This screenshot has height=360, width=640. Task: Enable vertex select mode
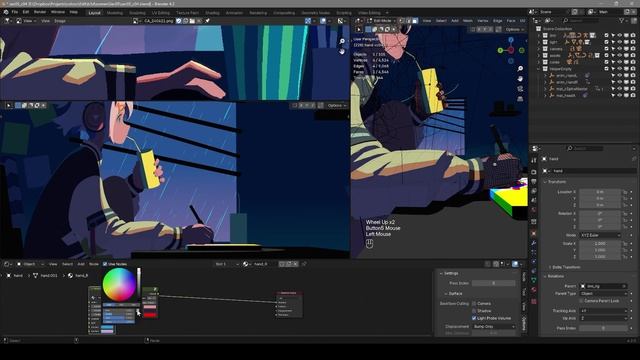pos(402,21)
